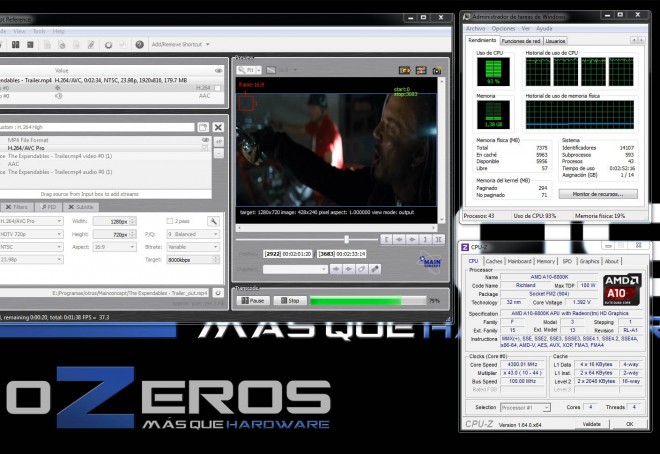
Task: Click the chapter eraser icon
Action: [362, 269]
